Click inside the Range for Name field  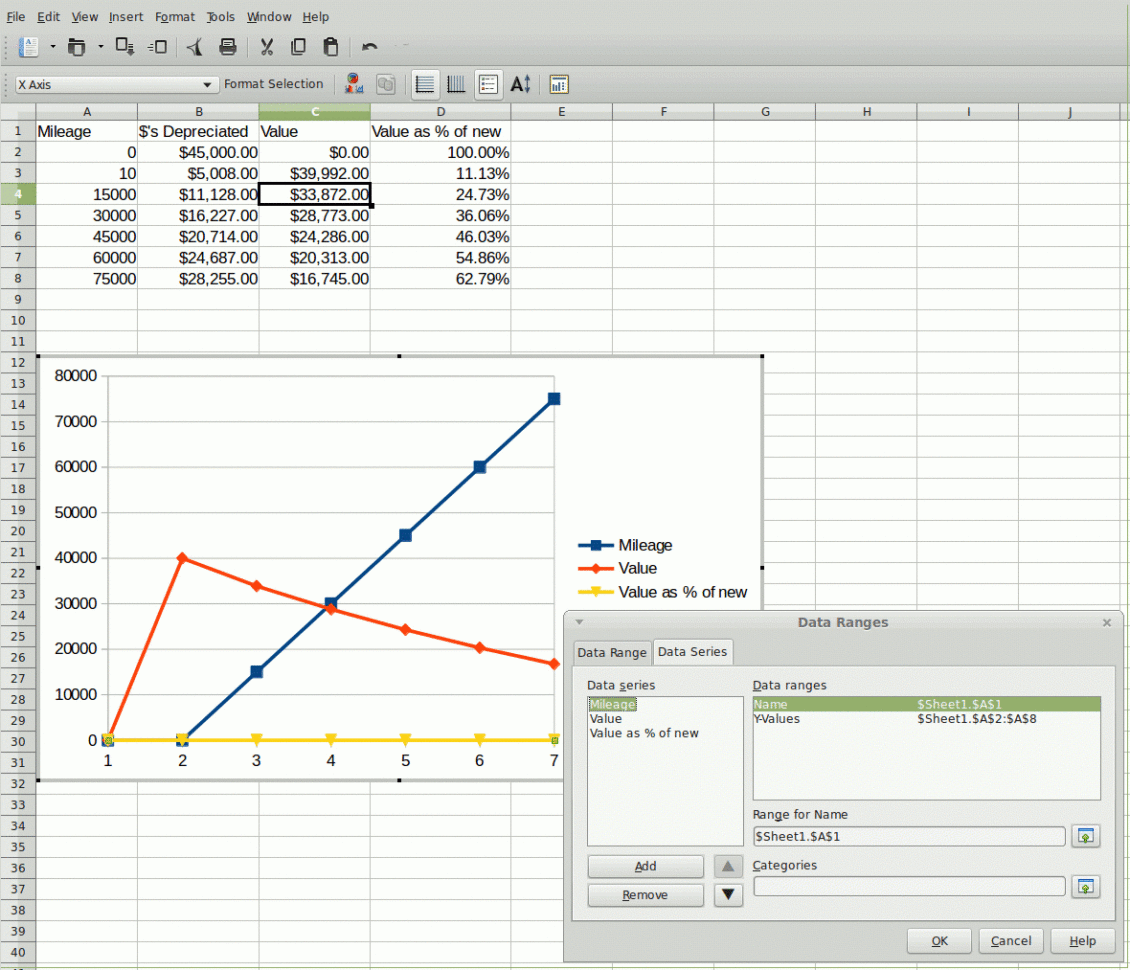[905, 836]
